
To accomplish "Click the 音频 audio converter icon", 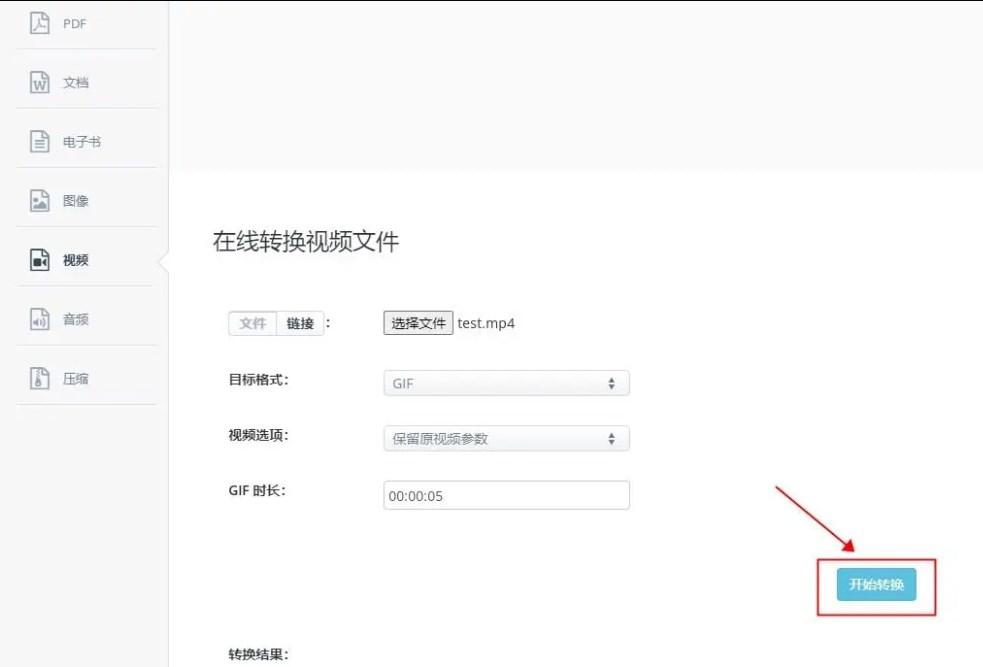I will (38, 318).
